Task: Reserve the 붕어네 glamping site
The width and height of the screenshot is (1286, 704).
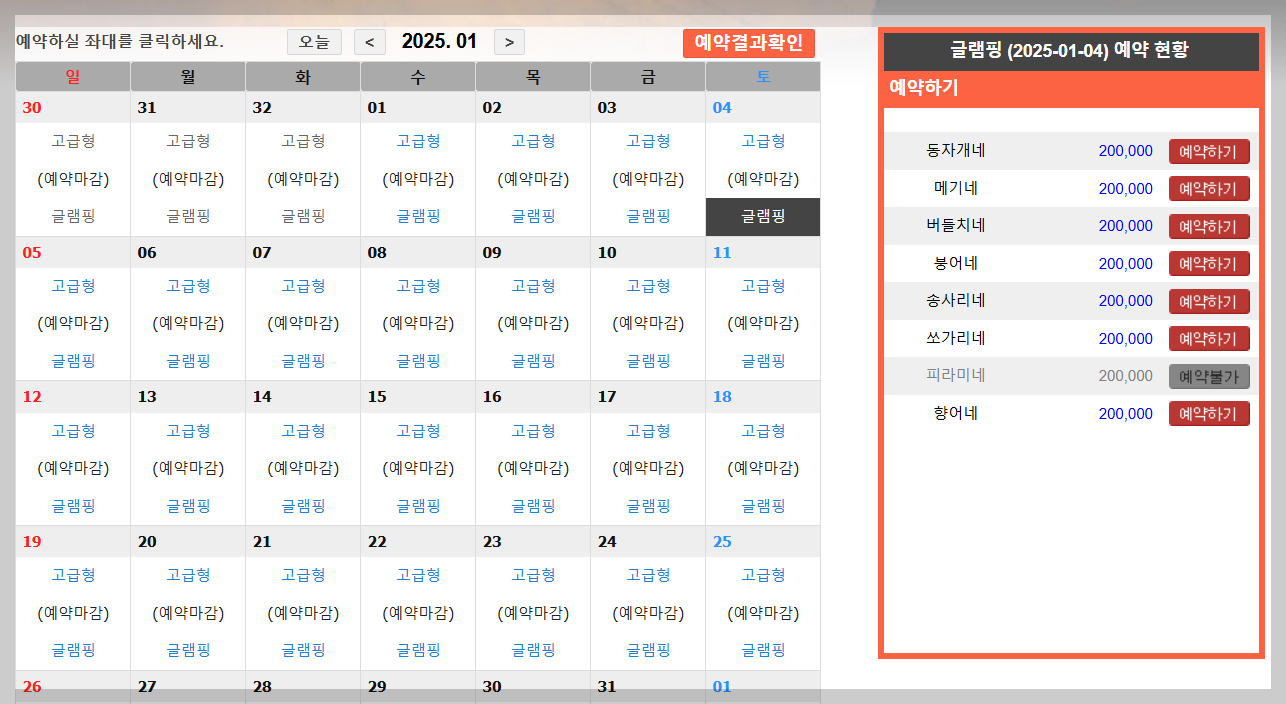Action: coord(1208,263)
